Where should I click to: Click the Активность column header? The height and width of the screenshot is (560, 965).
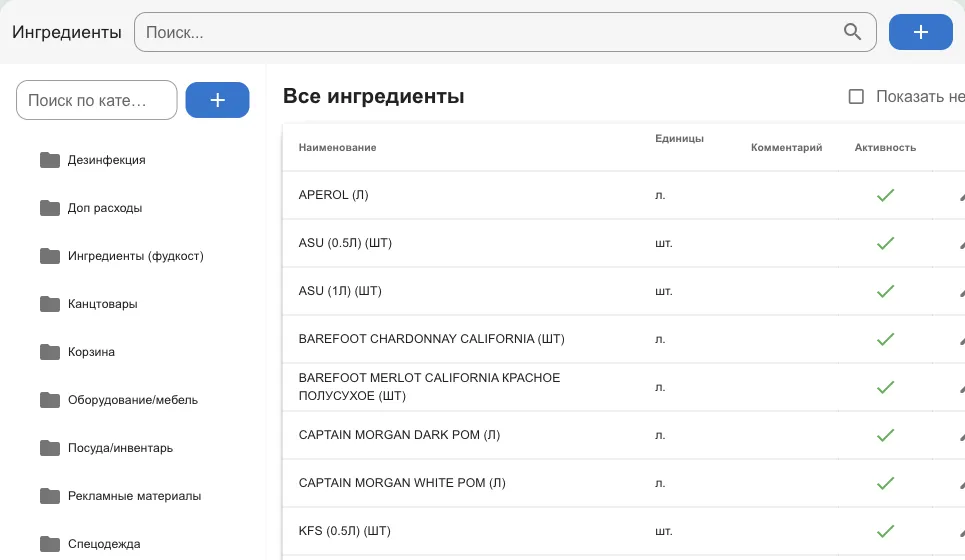(885, 148)
